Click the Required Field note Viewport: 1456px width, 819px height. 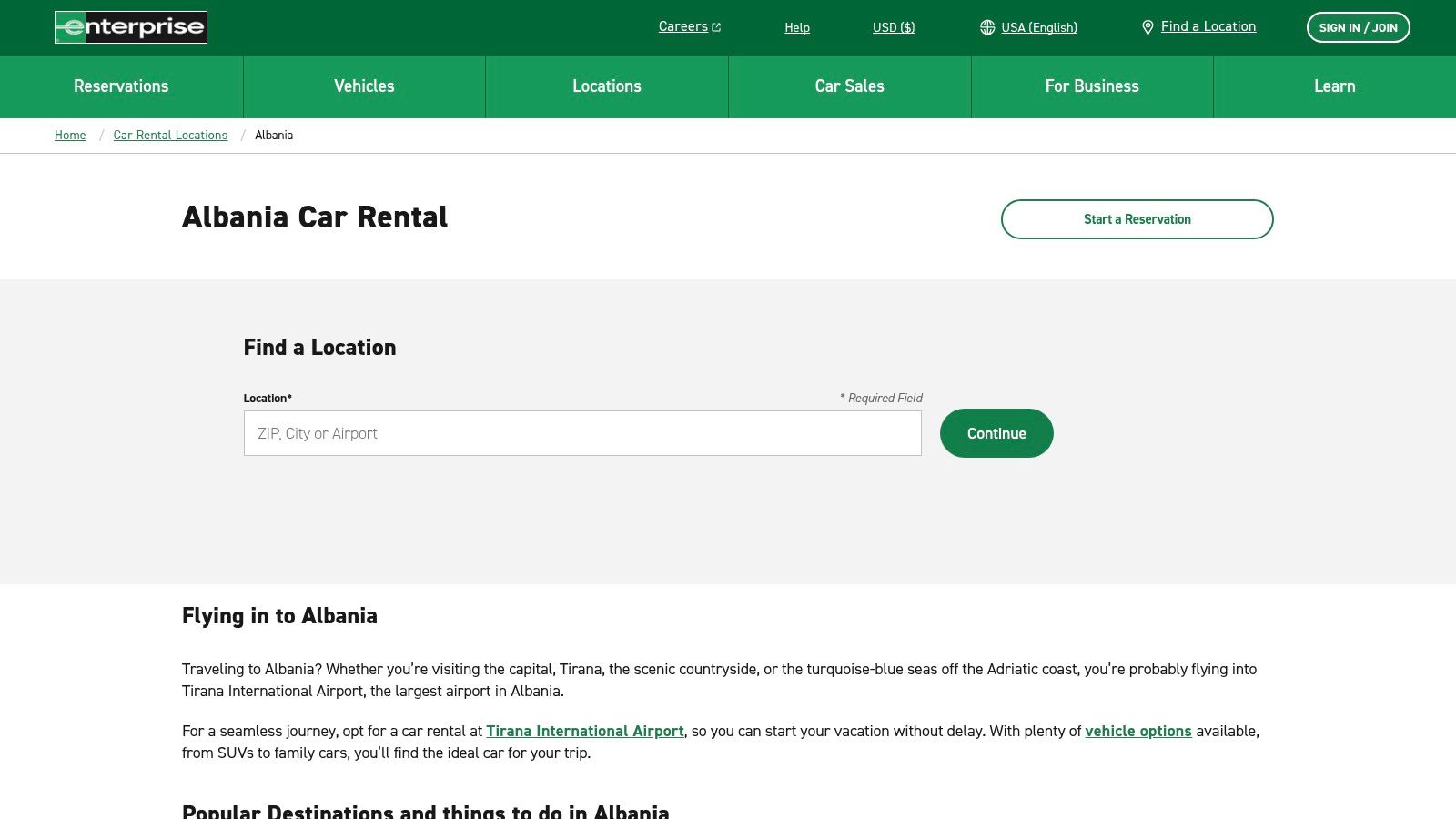(881, 398)
